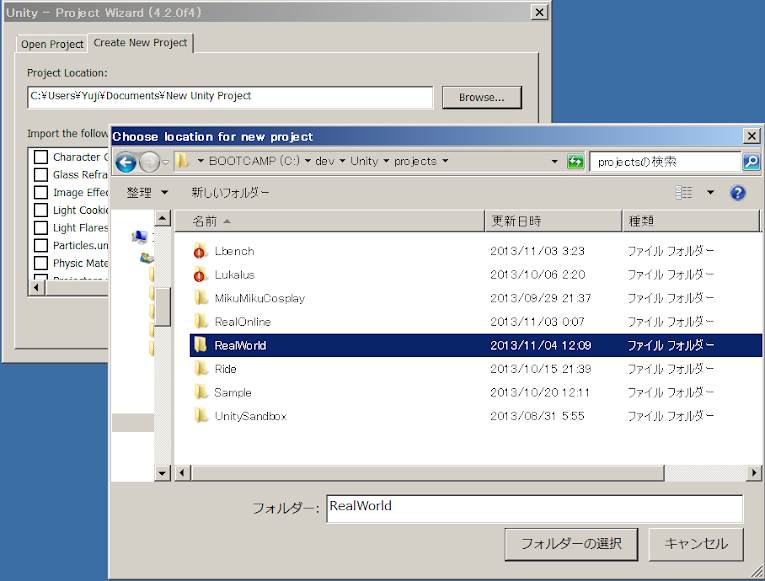Image resolution: width=765 pixels, height=581 pixels.
Task: Select the UnitySandbox folder name
Action: (251, 416)
